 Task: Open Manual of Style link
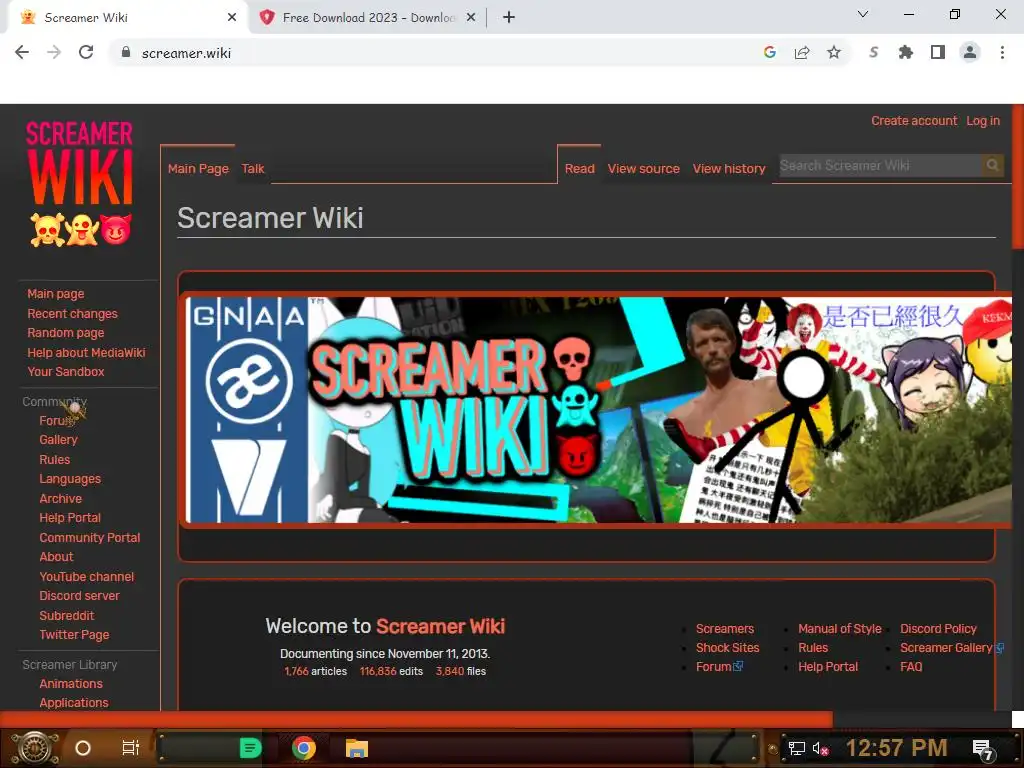[840, 629]
